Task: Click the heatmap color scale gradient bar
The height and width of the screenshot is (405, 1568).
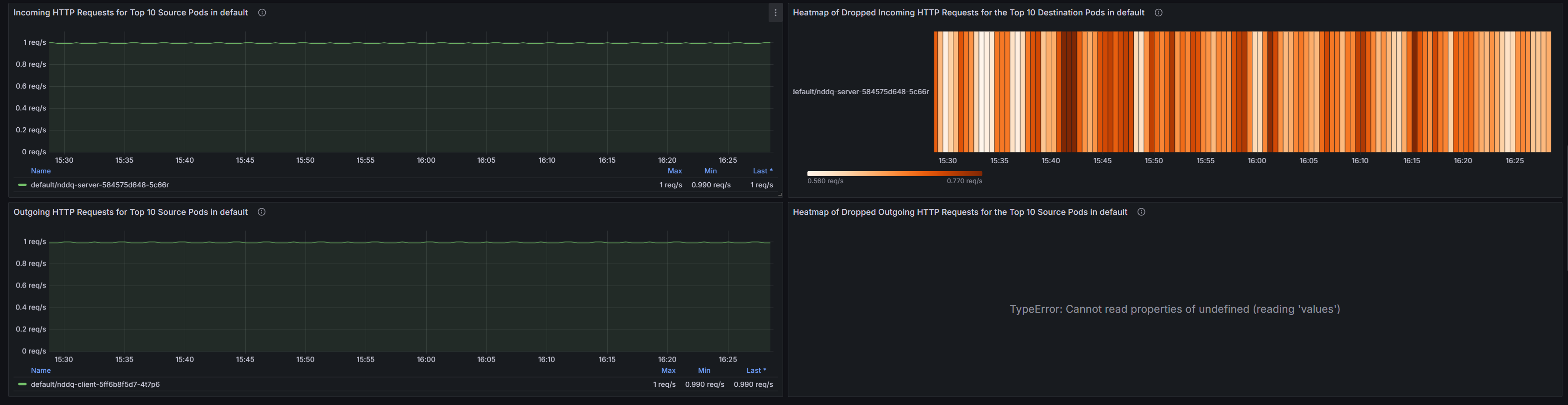Action: click(x=894, y=173)
